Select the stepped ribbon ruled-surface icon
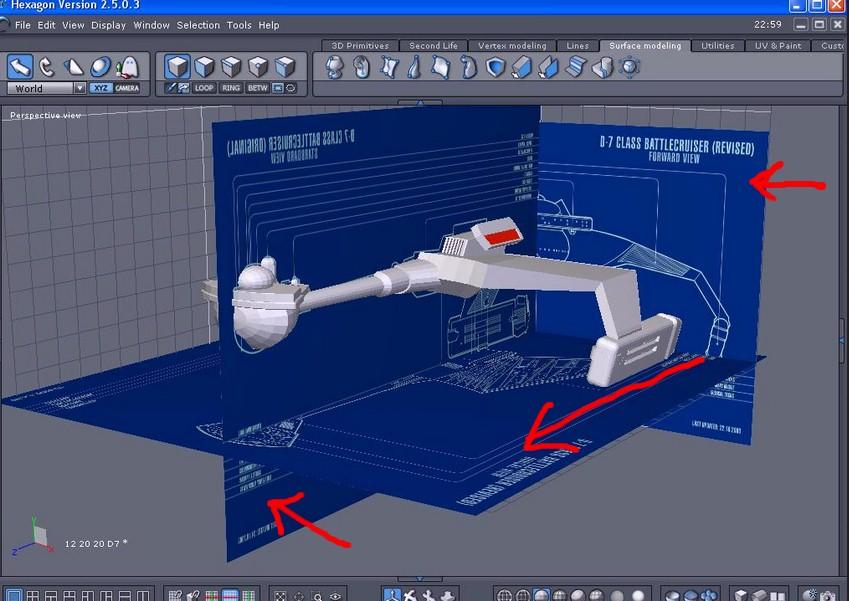The width and height of the screenshot is (849, 601). click(x=574, y=68)
